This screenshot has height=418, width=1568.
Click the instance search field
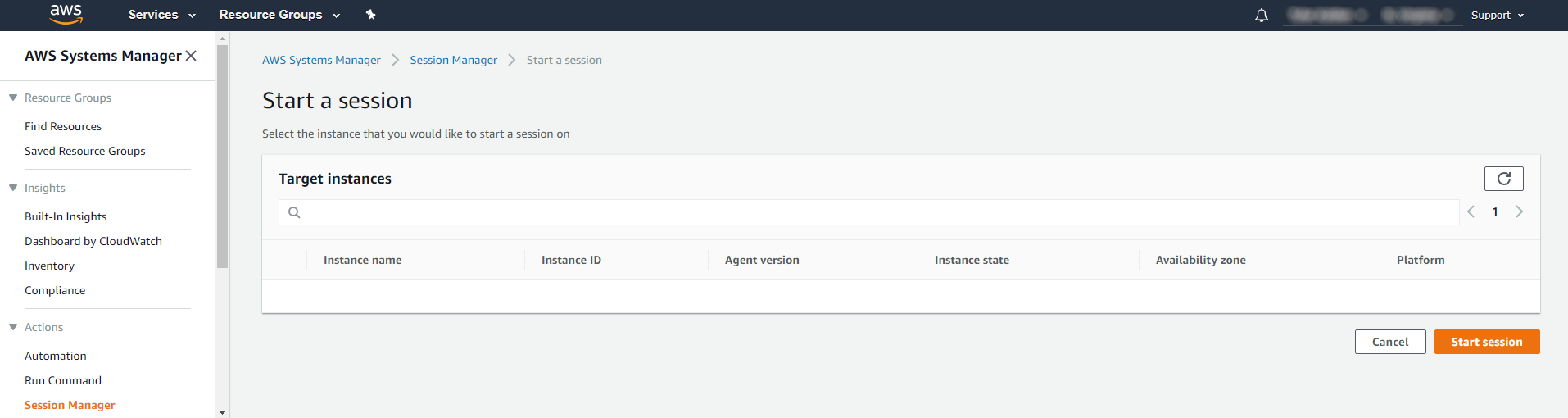(868, 212)
